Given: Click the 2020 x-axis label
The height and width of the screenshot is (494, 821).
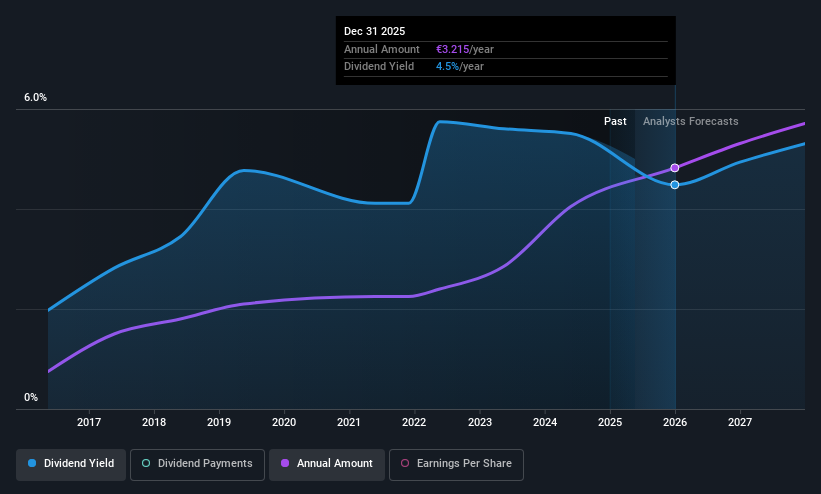Looking at the screenshot, I should (x=284, y=422).
